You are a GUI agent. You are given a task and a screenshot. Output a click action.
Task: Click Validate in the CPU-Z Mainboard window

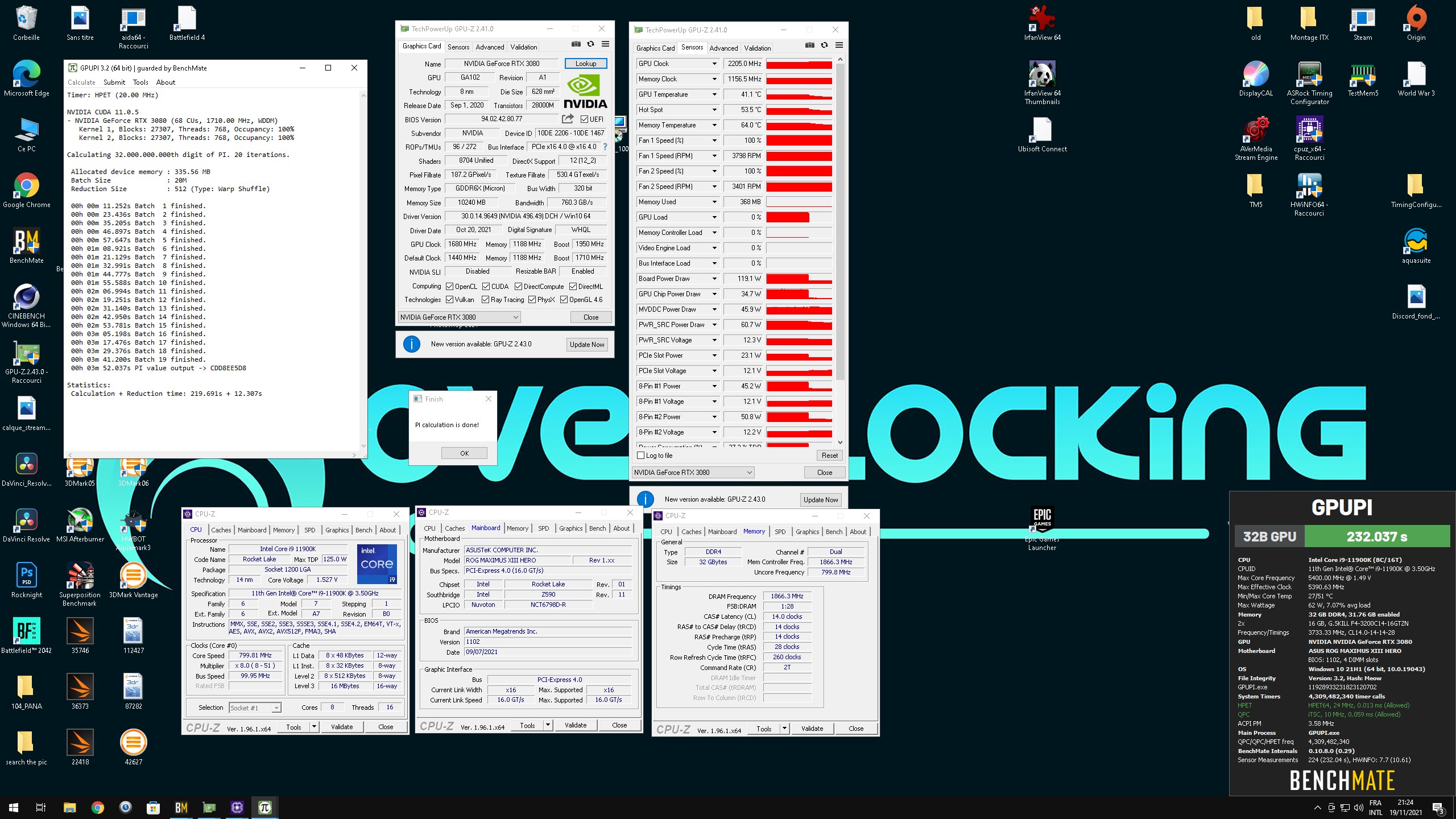[x=576, y=725]
